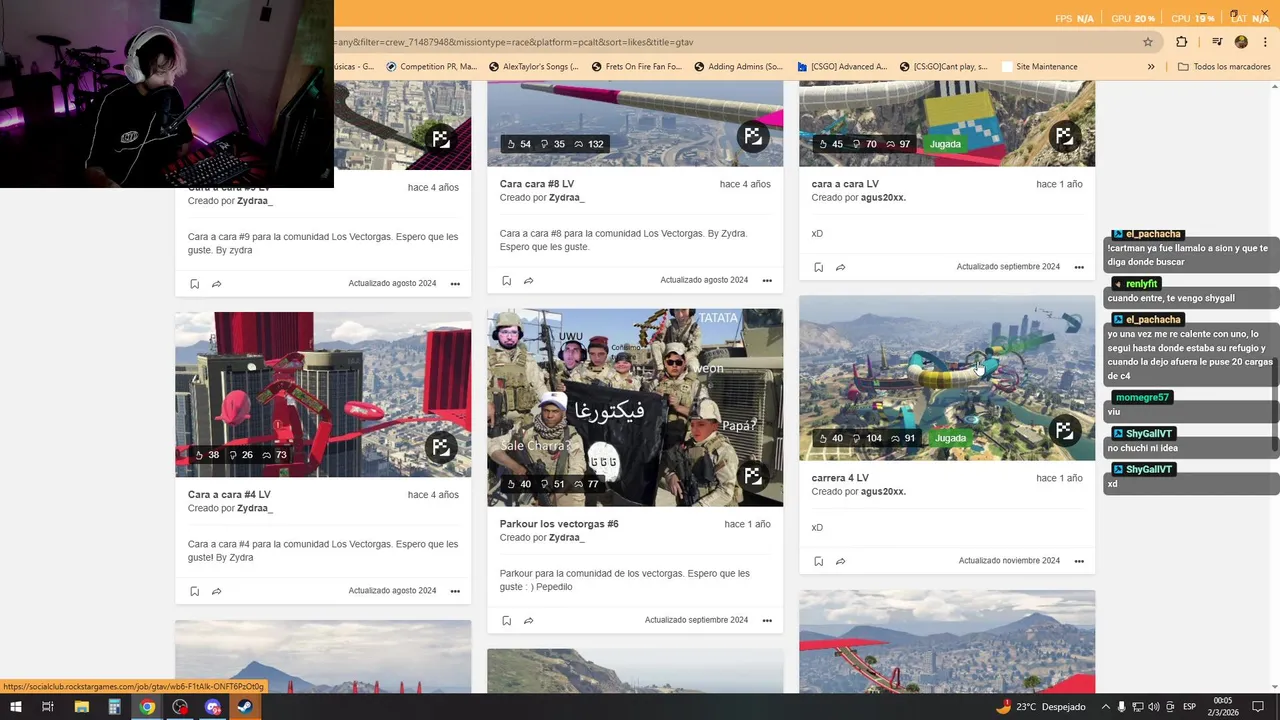Open AlexTaylor's Songs bookmark
This screenshot has width=1280, height=720.
534,67
